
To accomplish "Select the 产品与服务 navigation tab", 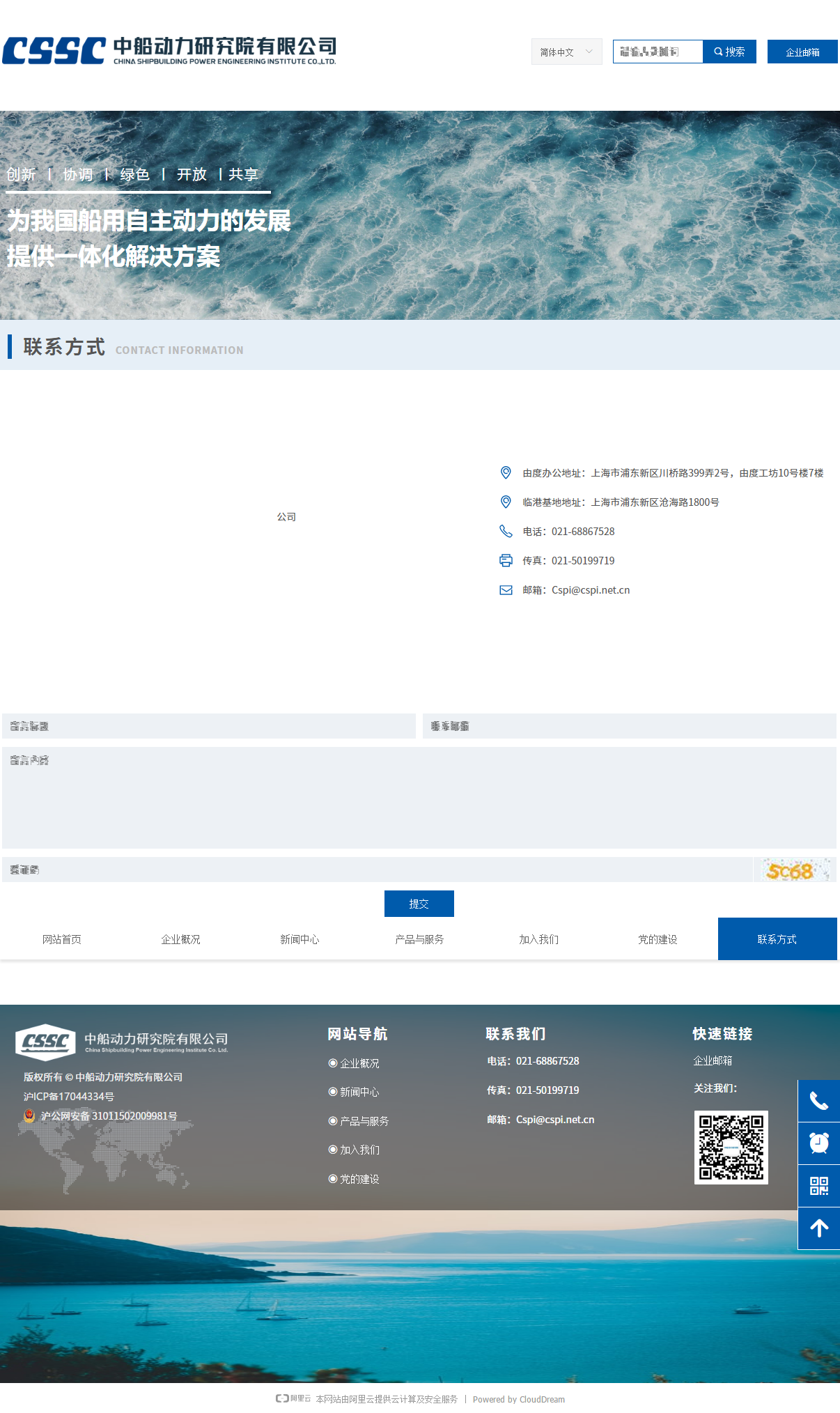I will click(x=419, y=939).
